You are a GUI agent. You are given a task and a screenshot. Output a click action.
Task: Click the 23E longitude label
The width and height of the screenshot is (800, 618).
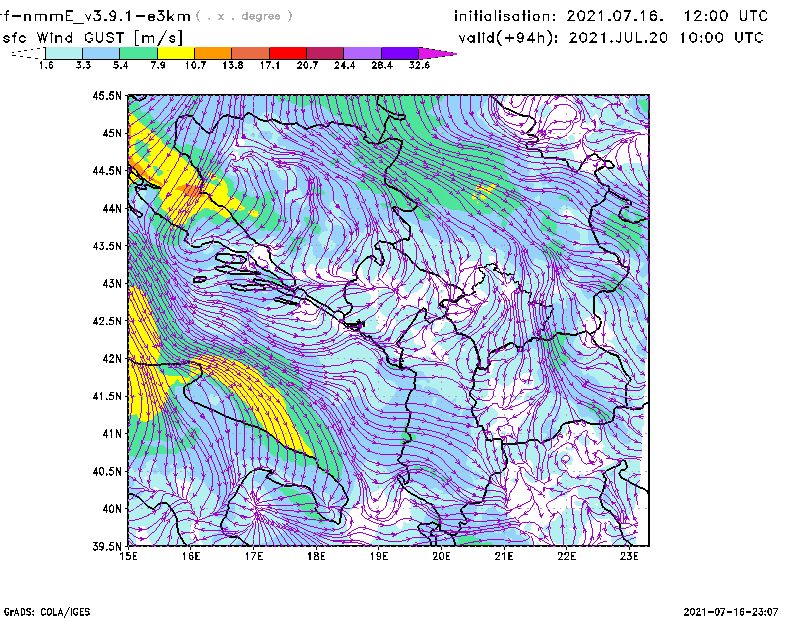[x=629, y=556]
